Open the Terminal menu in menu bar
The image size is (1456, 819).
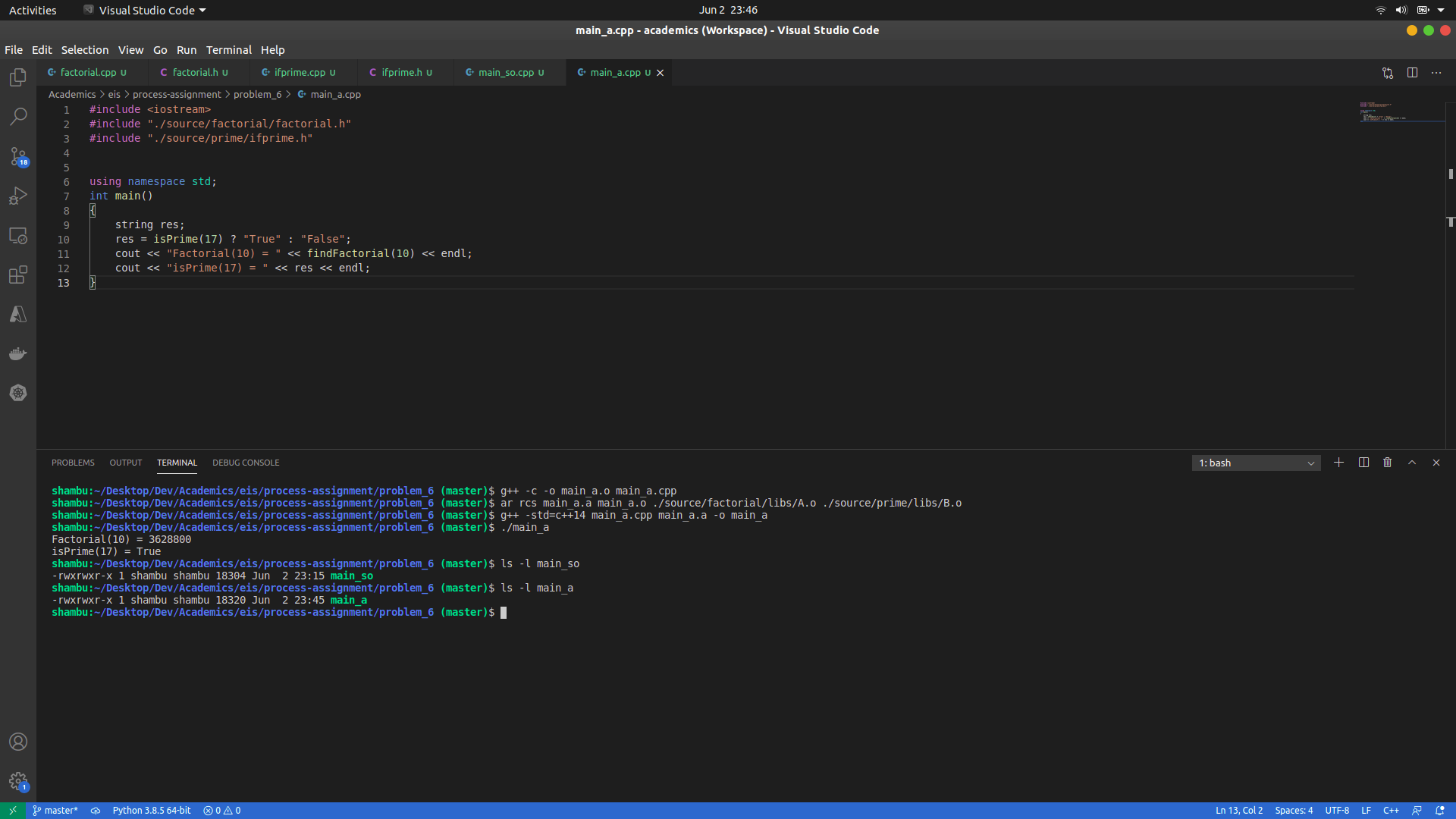pos(228,50)
